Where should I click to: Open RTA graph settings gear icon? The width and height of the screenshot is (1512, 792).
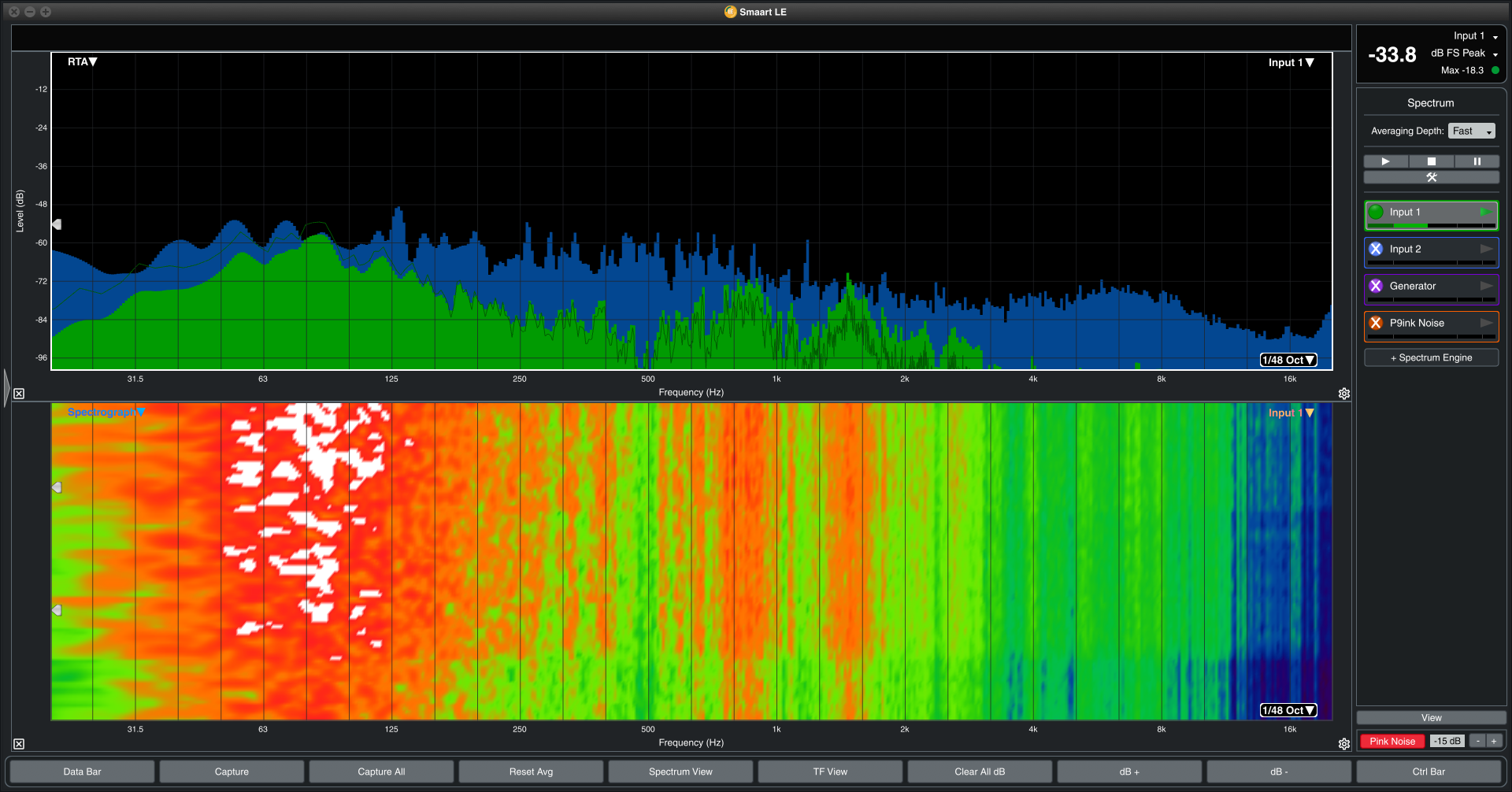(1344, 394)
